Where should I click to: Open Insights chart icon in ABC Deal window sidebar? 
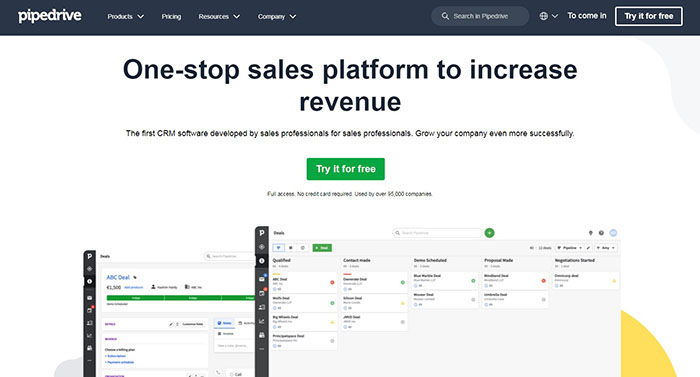point(89,335)
